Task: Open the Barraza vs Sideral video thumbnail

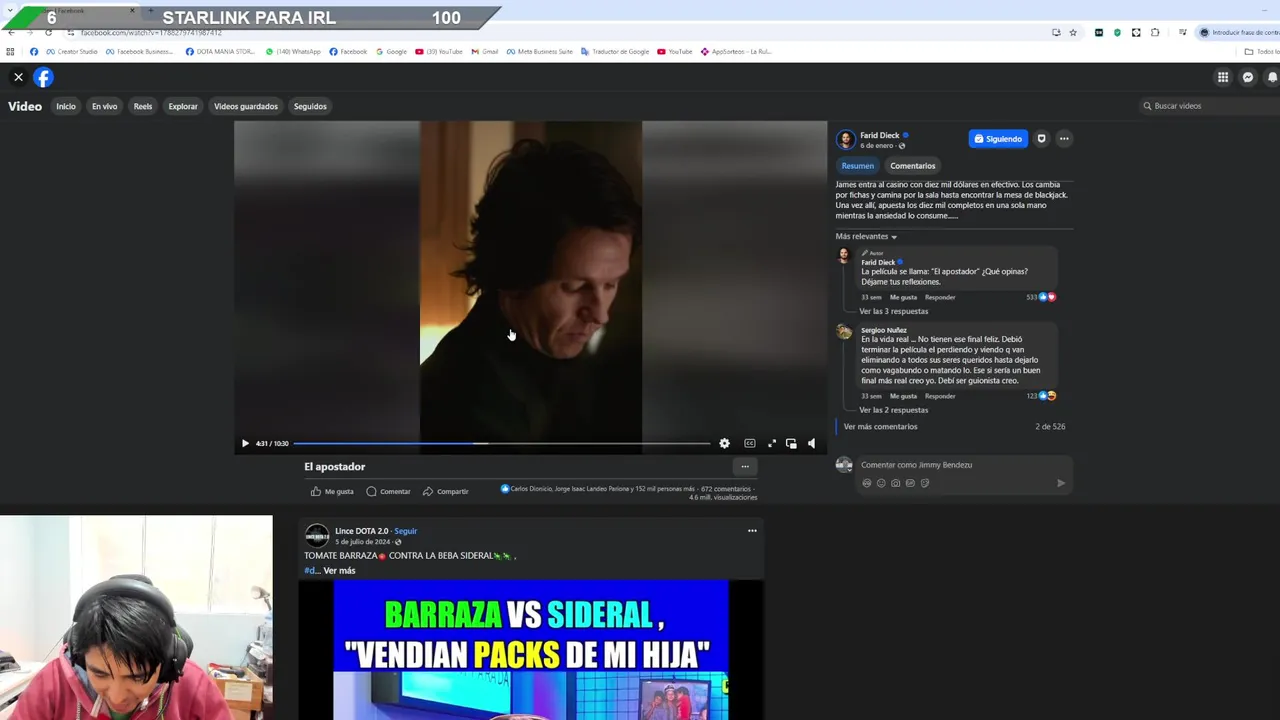Action: [x=531, y=650]
